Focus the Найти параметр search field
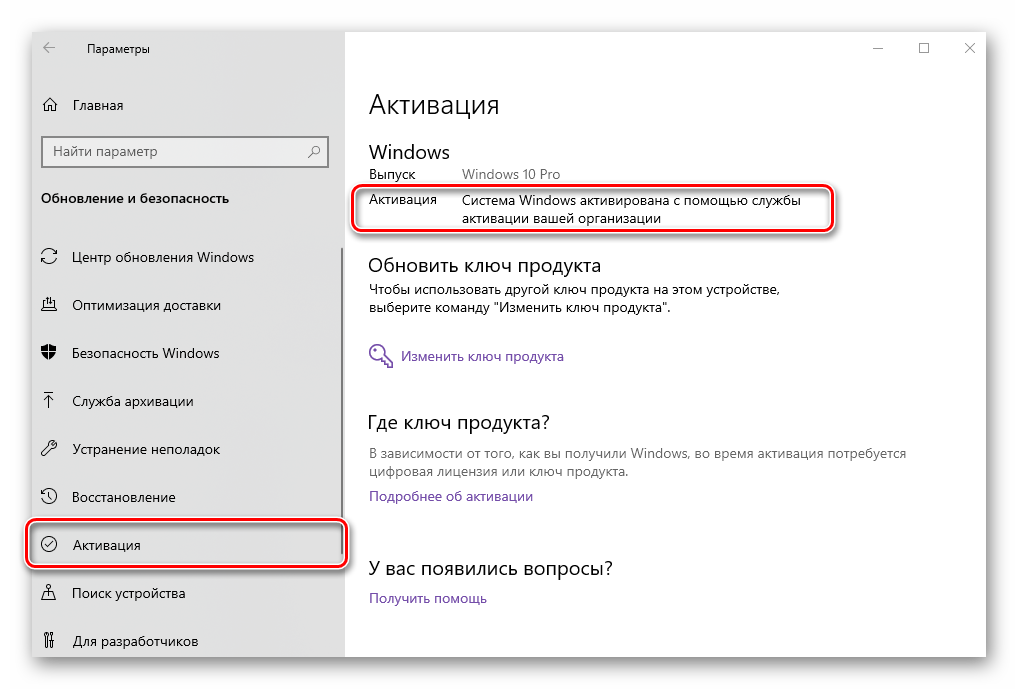1018x689 pixels. pyautogui.click(x=185, y=152)
